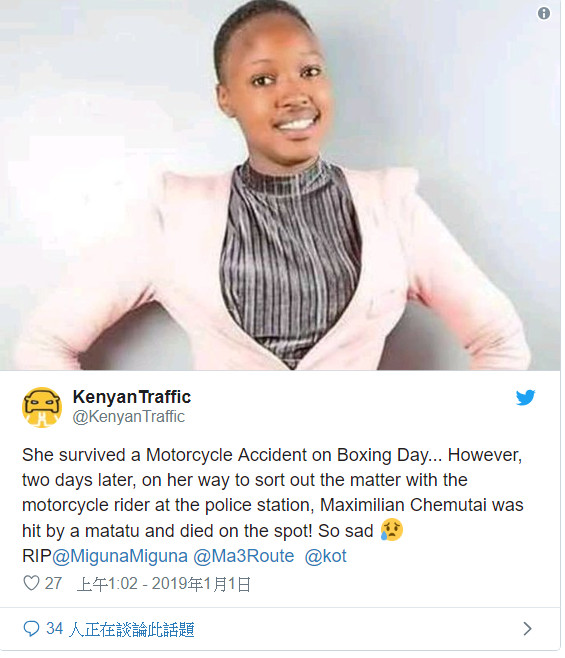The height and width of the screenshot is (658, 565).
Task: Like the tweet with the heart icon
Action: 31,583
